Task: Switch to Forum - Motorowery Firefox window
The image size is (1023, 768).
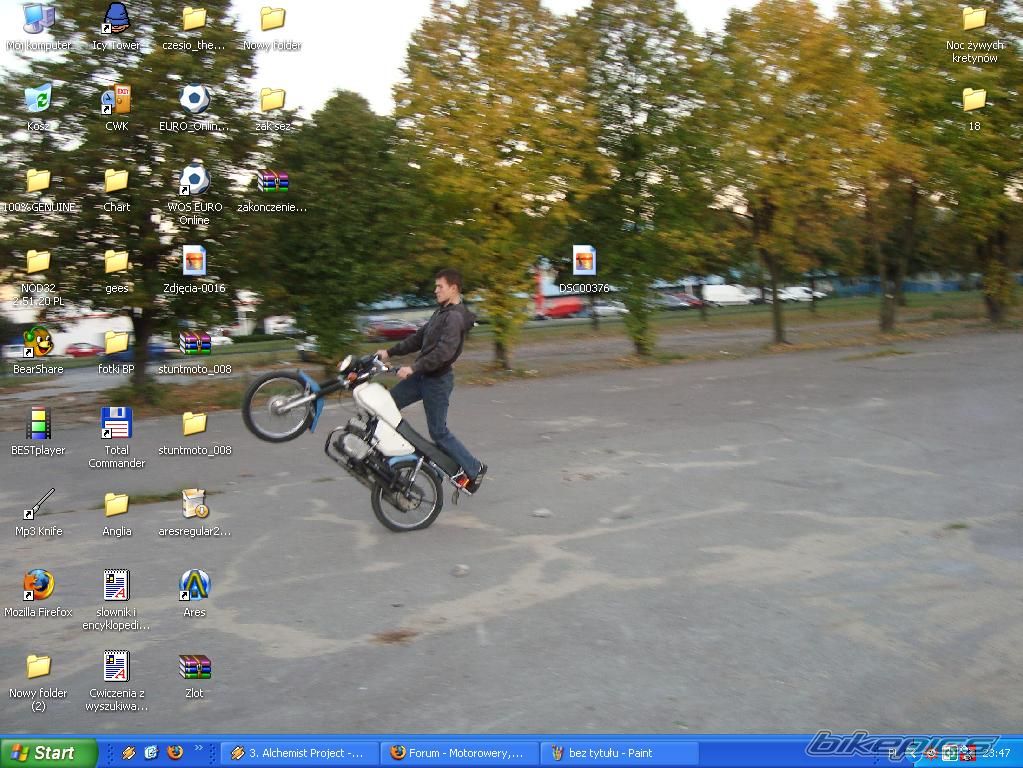Action: 460,753
